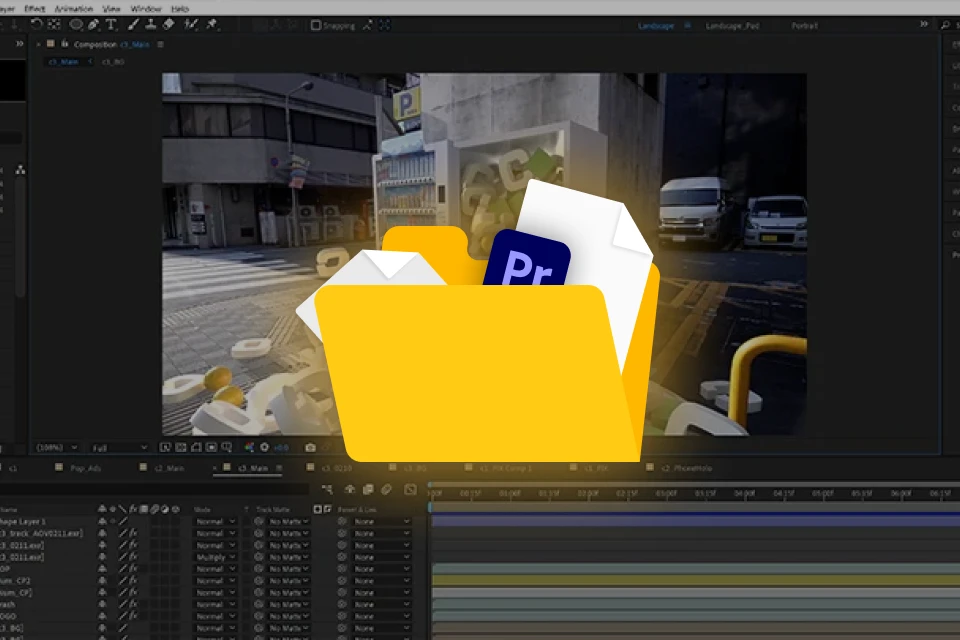Open Track Matte dropdown for Shape Layer 1
960x640 pixels.
point(288,522)
